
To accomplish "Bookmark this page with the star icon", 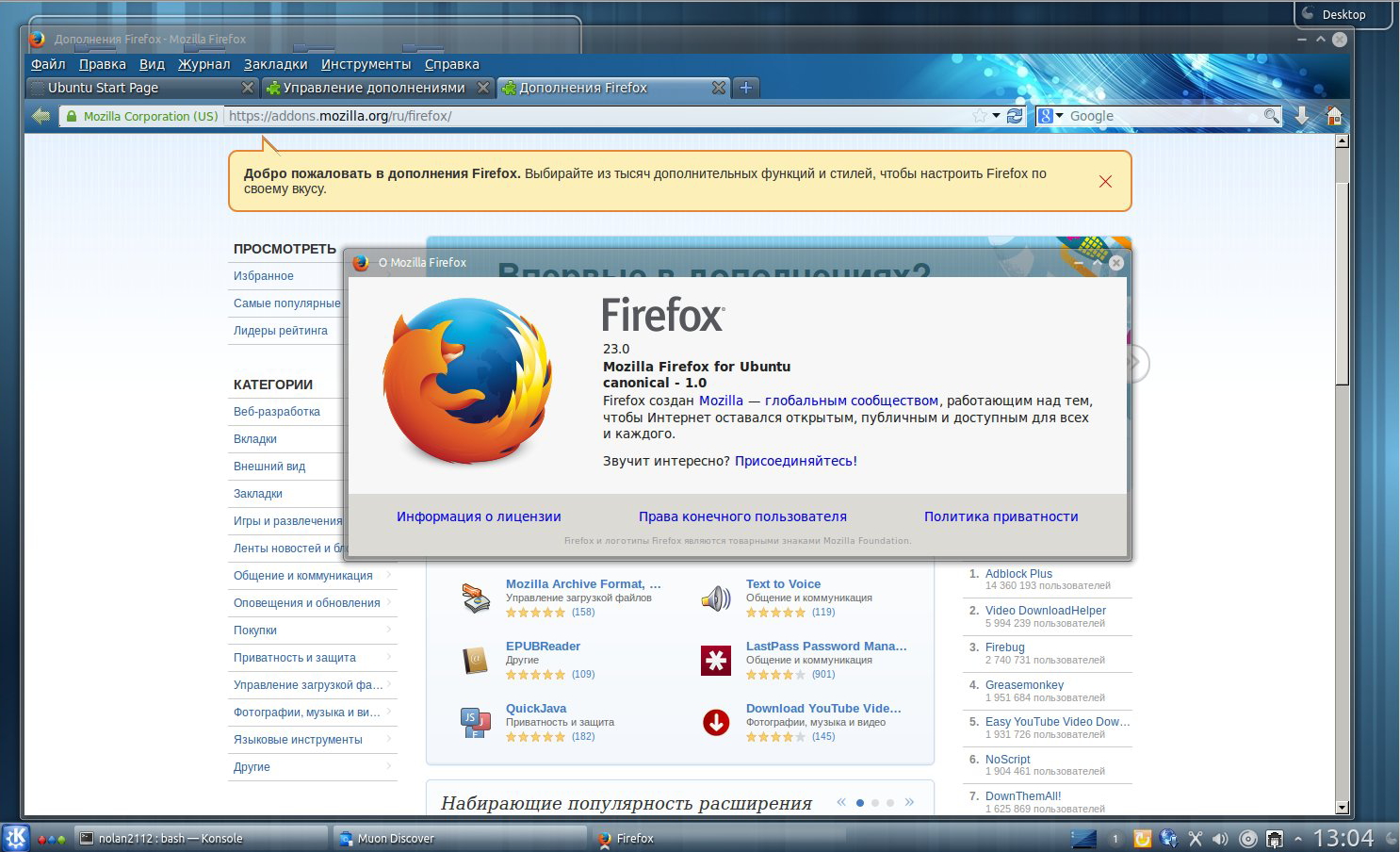I will tap(980, 116).
